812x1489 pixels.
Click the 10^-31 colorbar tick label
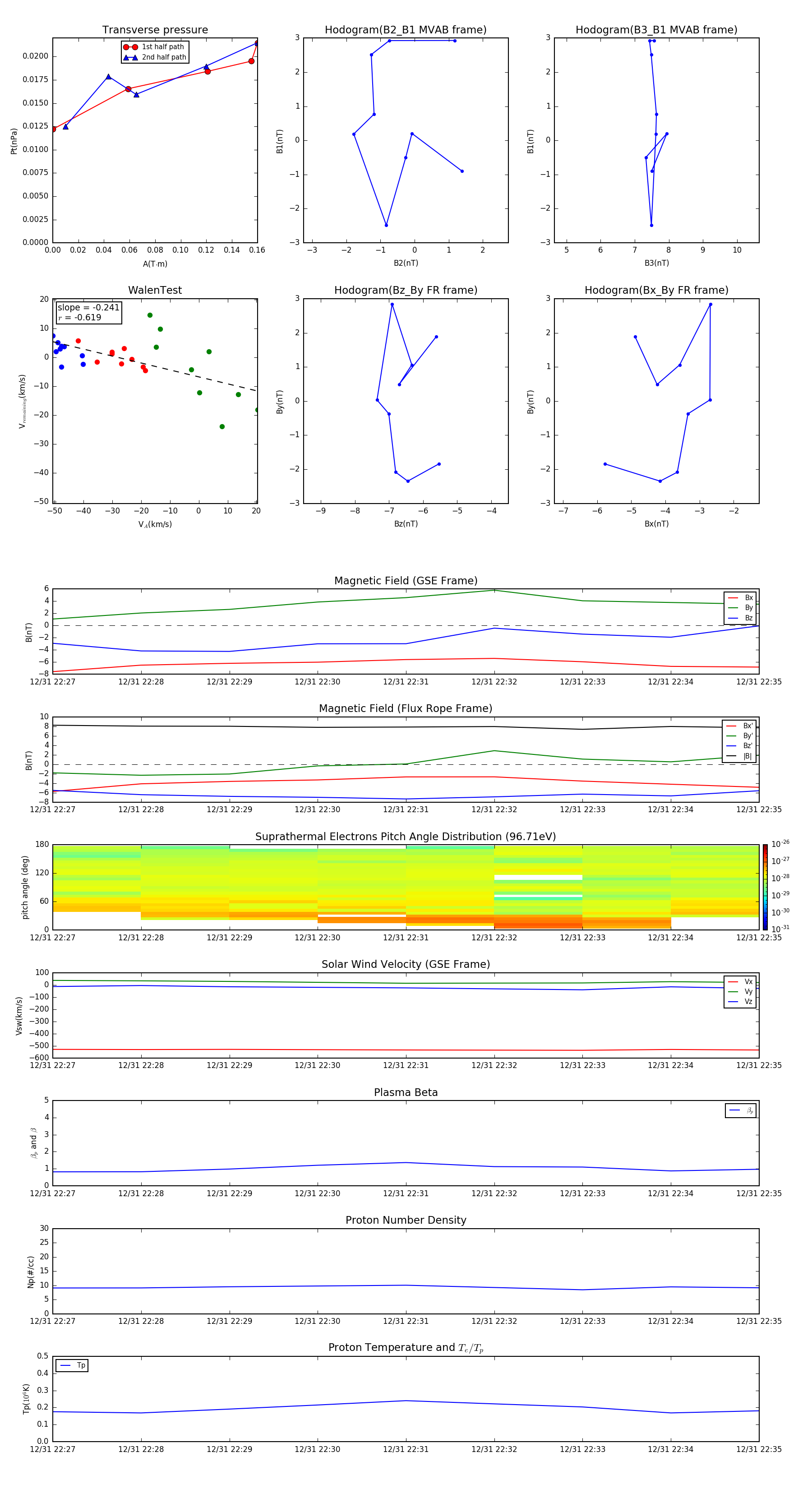coord(780,929)
